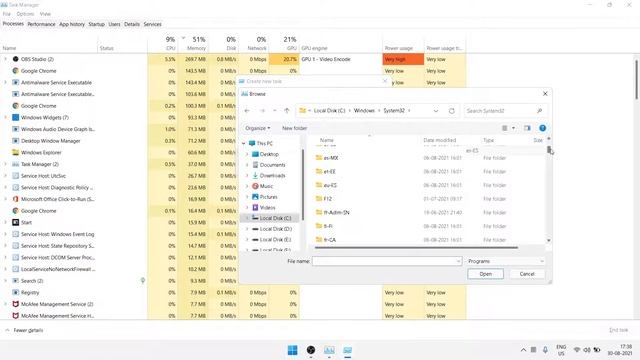Click the change view icon in Browse toolbar
The width and height of the screenshot is (640, 360).
tap(504, 128)
